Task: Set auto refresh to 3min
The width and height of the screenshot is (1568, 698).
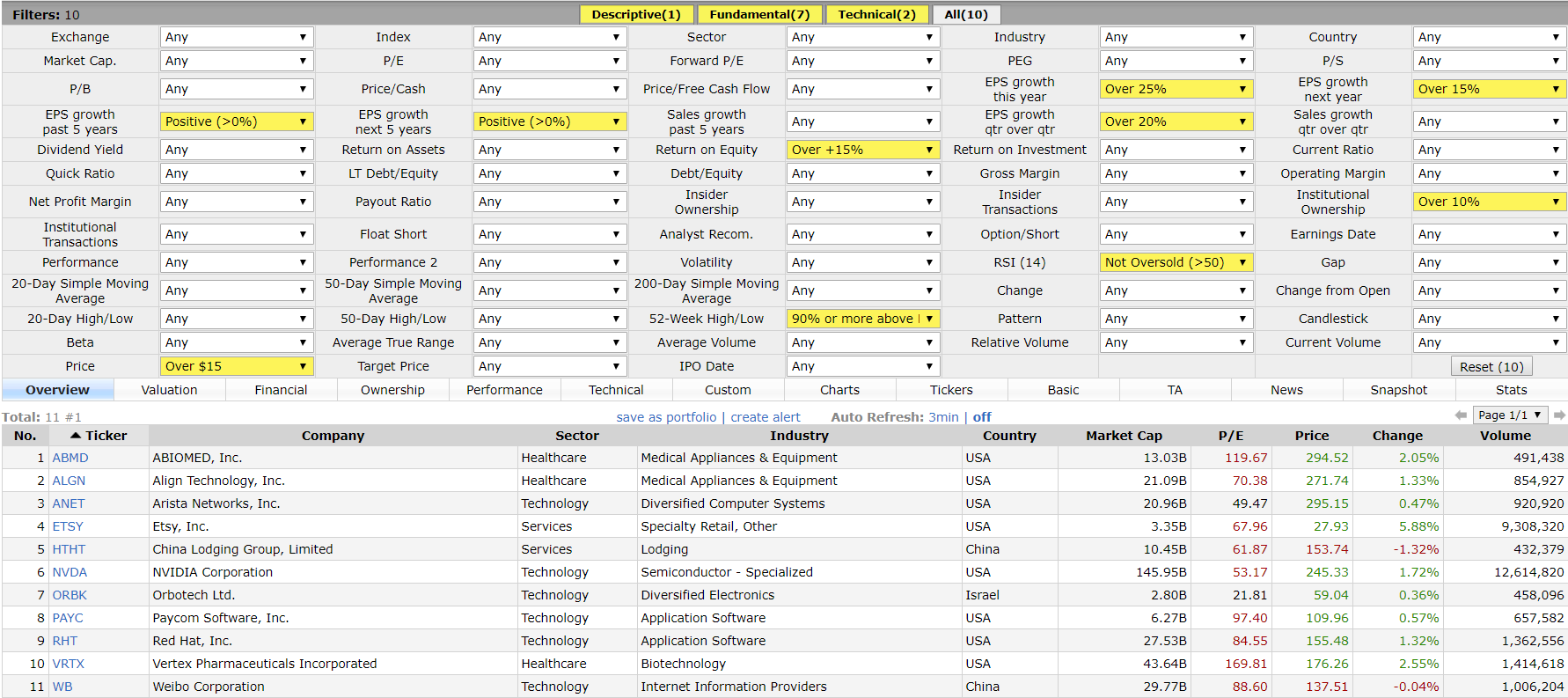Action: tap(943, 417)
